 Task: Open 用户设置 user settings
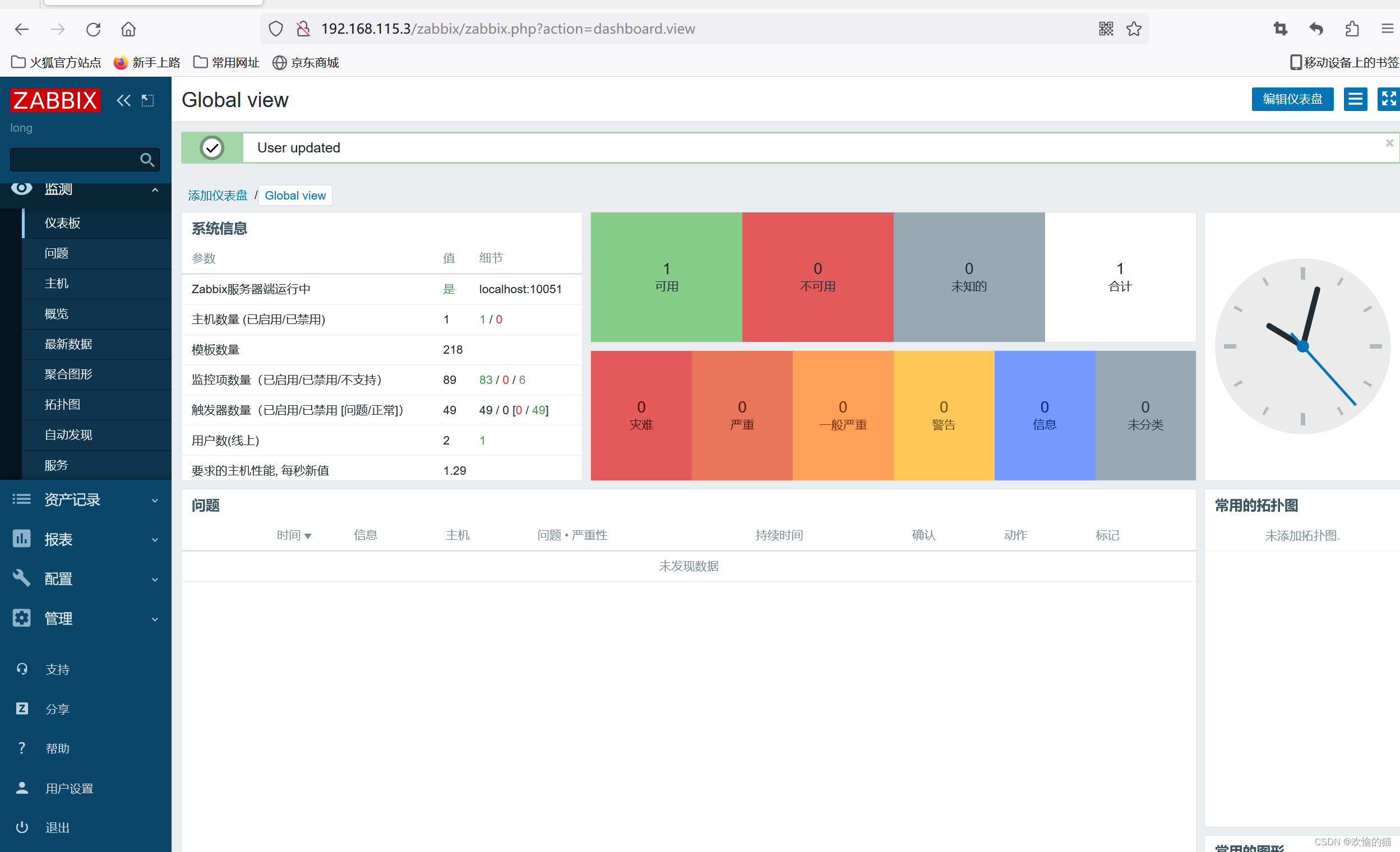click(68, 789)
